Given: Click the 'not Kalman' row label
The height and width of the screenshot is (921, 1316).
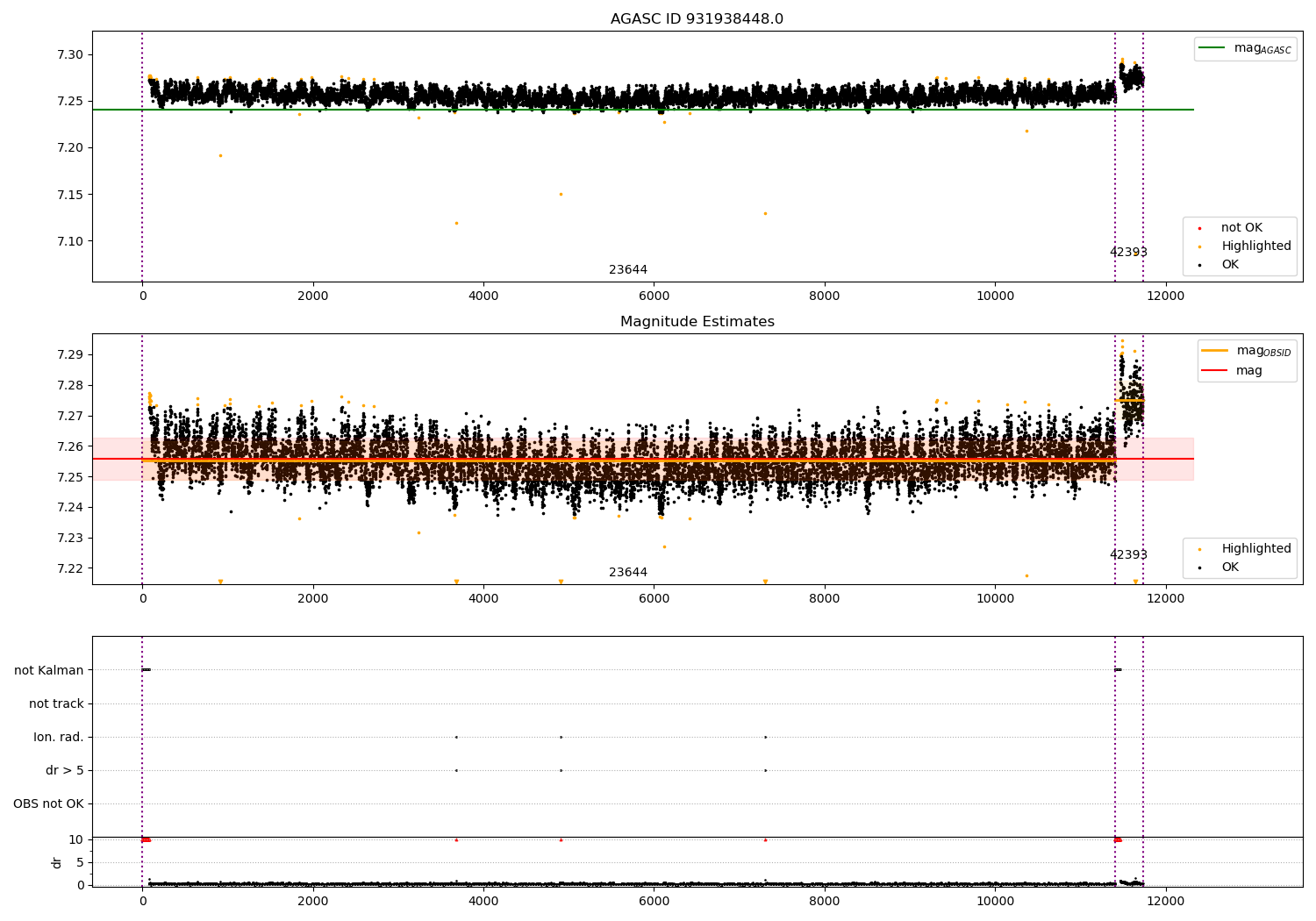Looking at the screenshot, I should point(49,670).
